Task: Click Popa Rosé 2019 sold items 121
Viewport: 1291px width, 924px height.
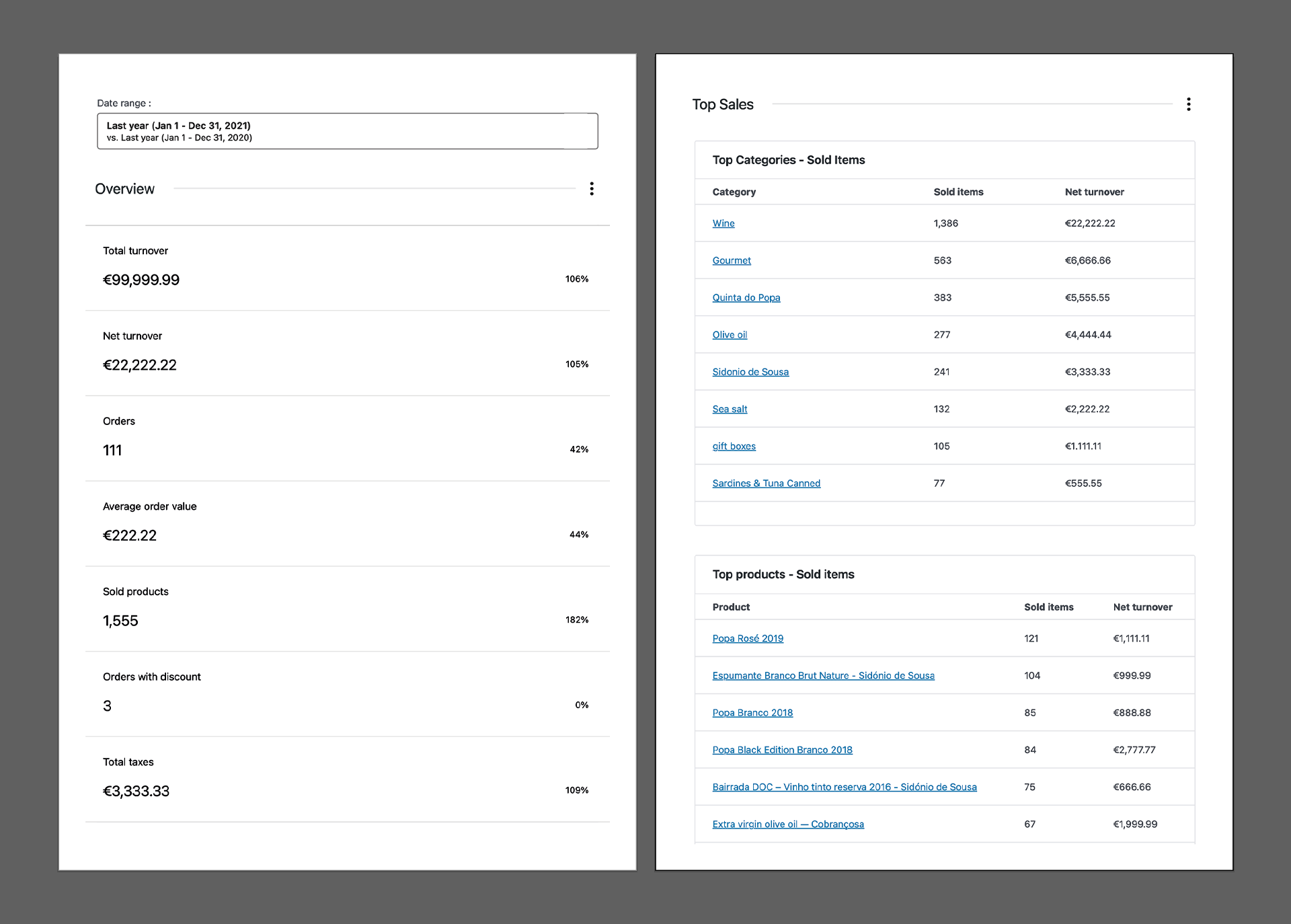Action: [x=1031, y=638]
